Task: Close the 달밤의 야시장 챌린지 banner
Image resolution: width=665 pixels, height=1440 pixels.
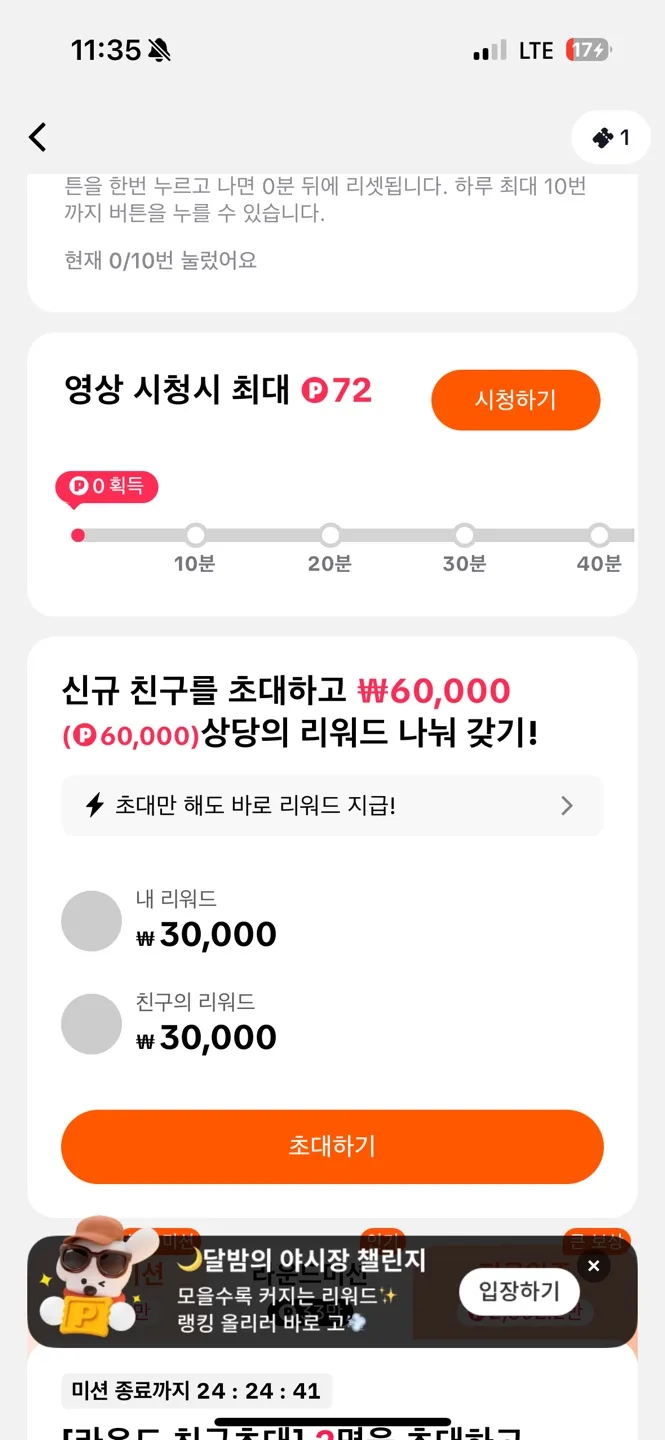Action: 593,1266
